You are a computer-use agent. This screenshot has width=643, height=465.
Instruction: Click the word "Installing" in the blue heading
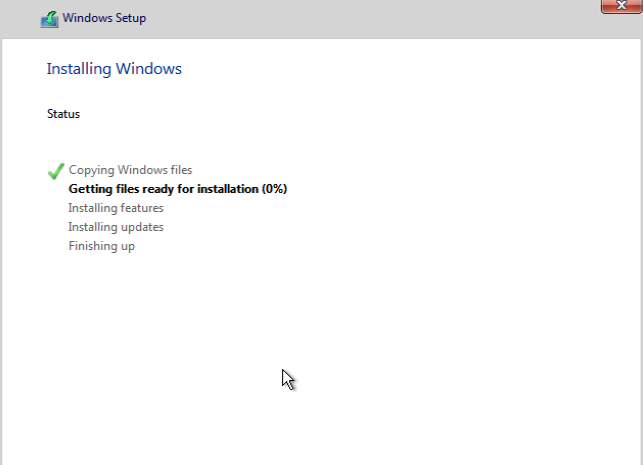click(80, 69)
